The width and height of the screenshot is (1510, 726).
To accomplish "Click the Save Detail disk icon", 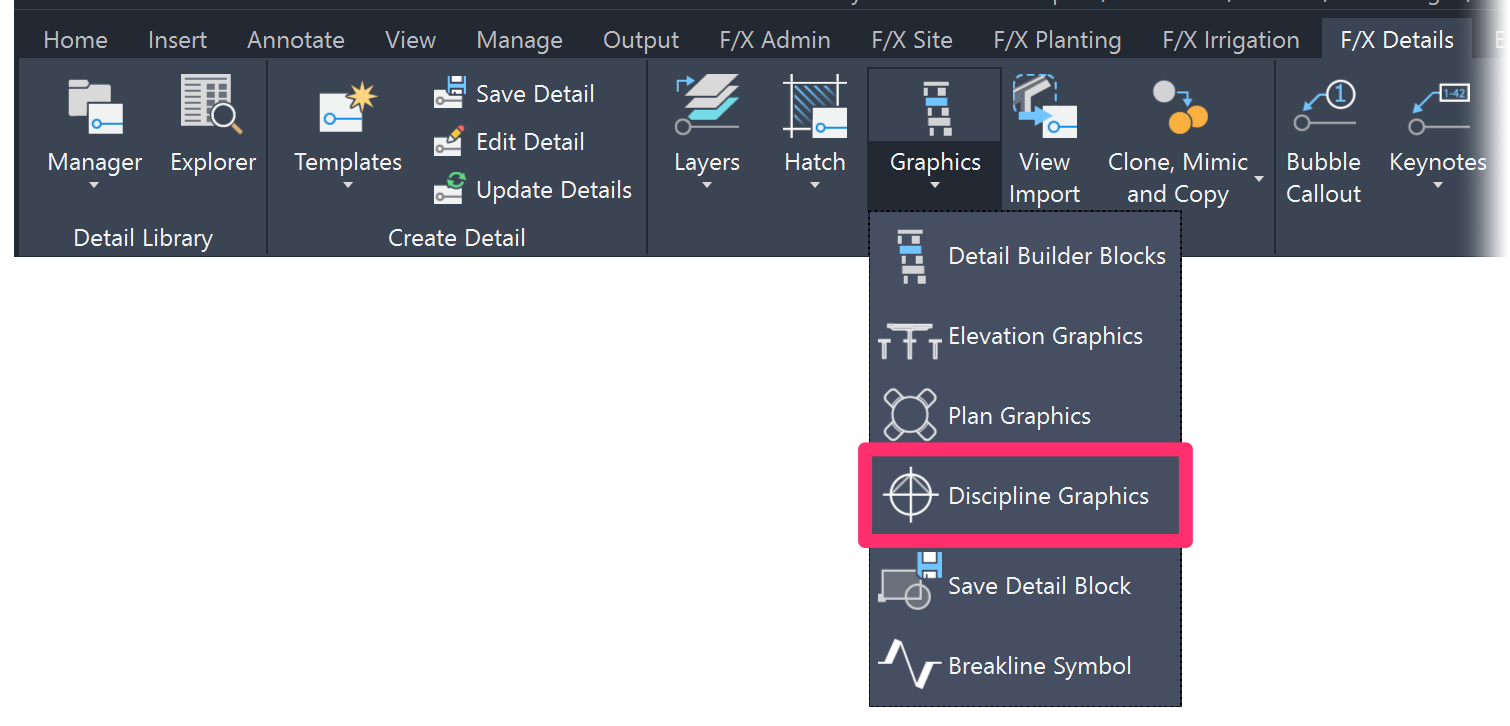I will pyautogui.click(x=450, y=93).
